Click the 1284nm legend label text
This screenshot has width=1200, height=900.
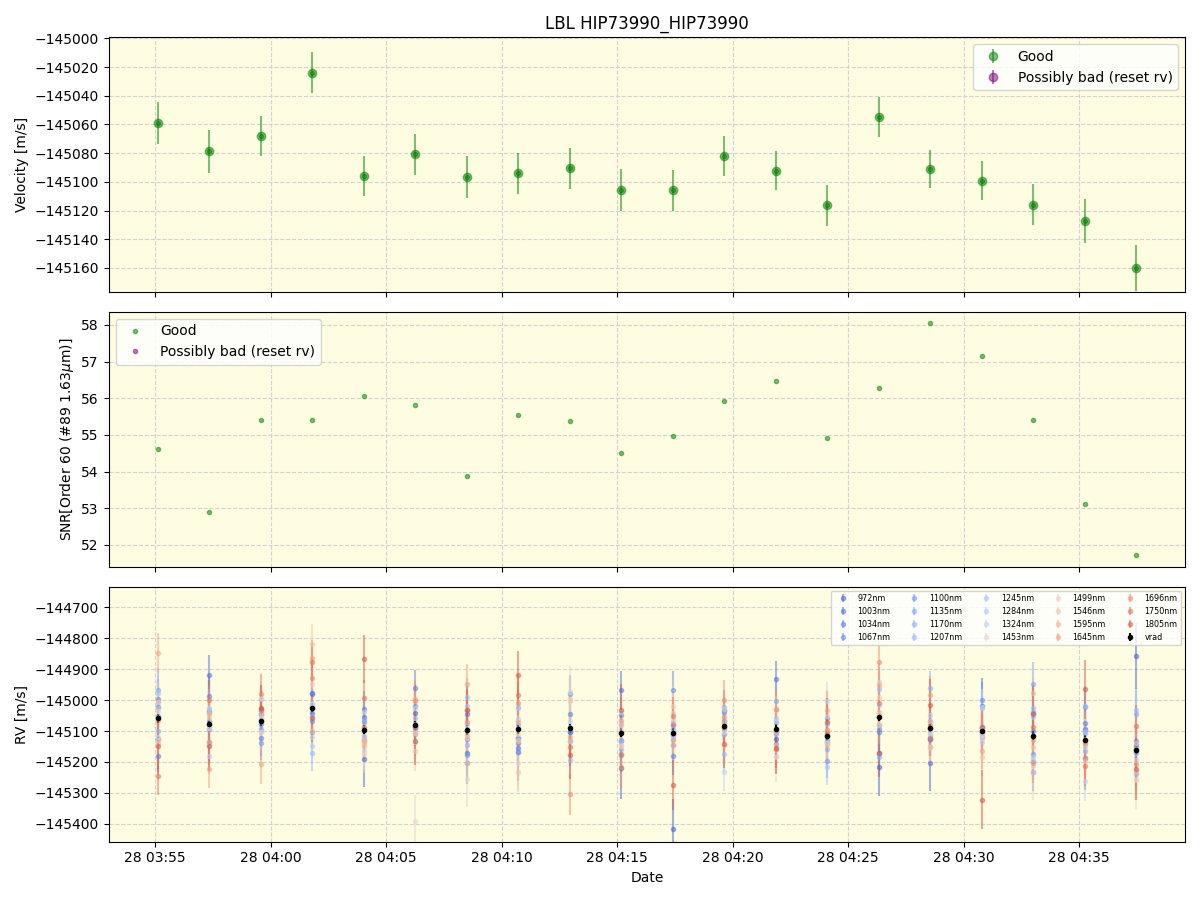click(1017, 611)
